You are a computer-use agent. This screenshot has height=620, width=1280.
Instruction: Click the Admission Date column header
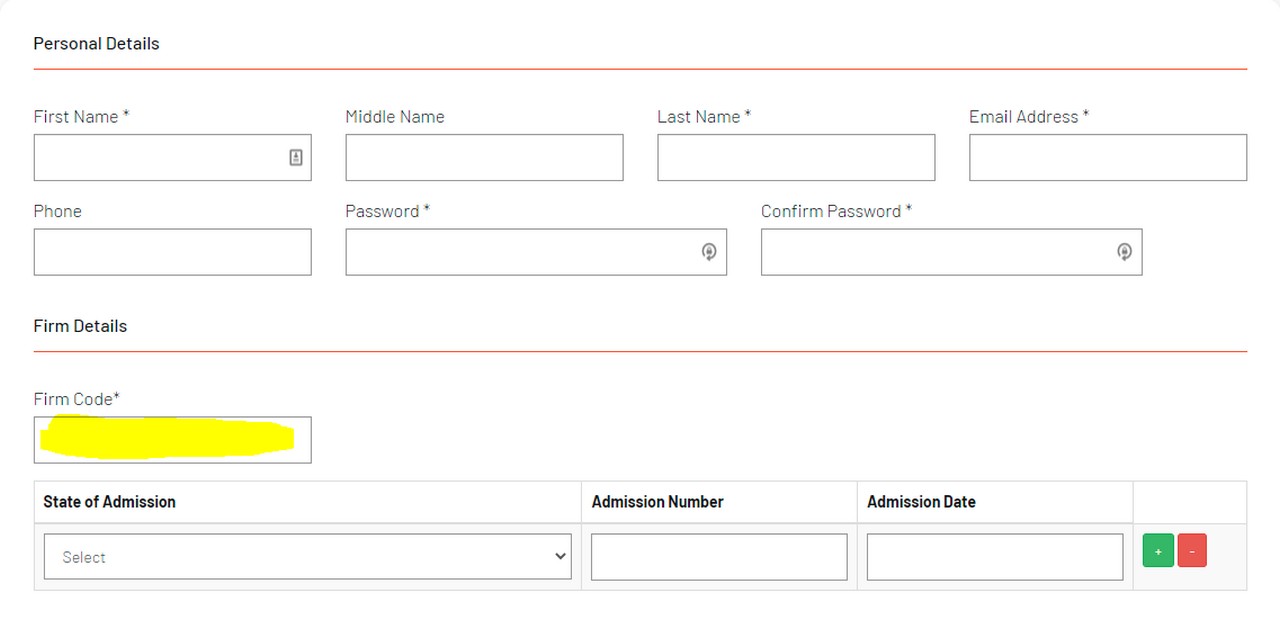(x=921, y=502)
